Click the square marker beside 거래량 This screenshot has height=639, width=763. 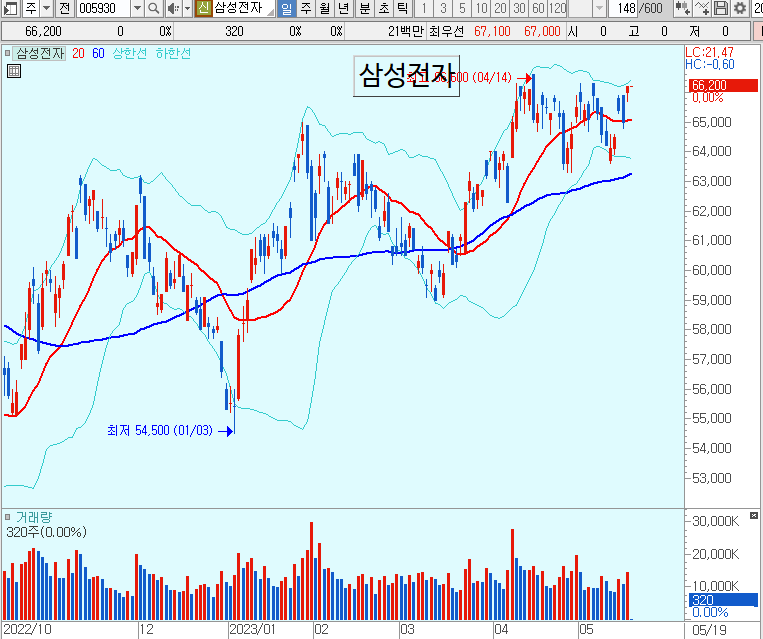[x=7, y=517]
